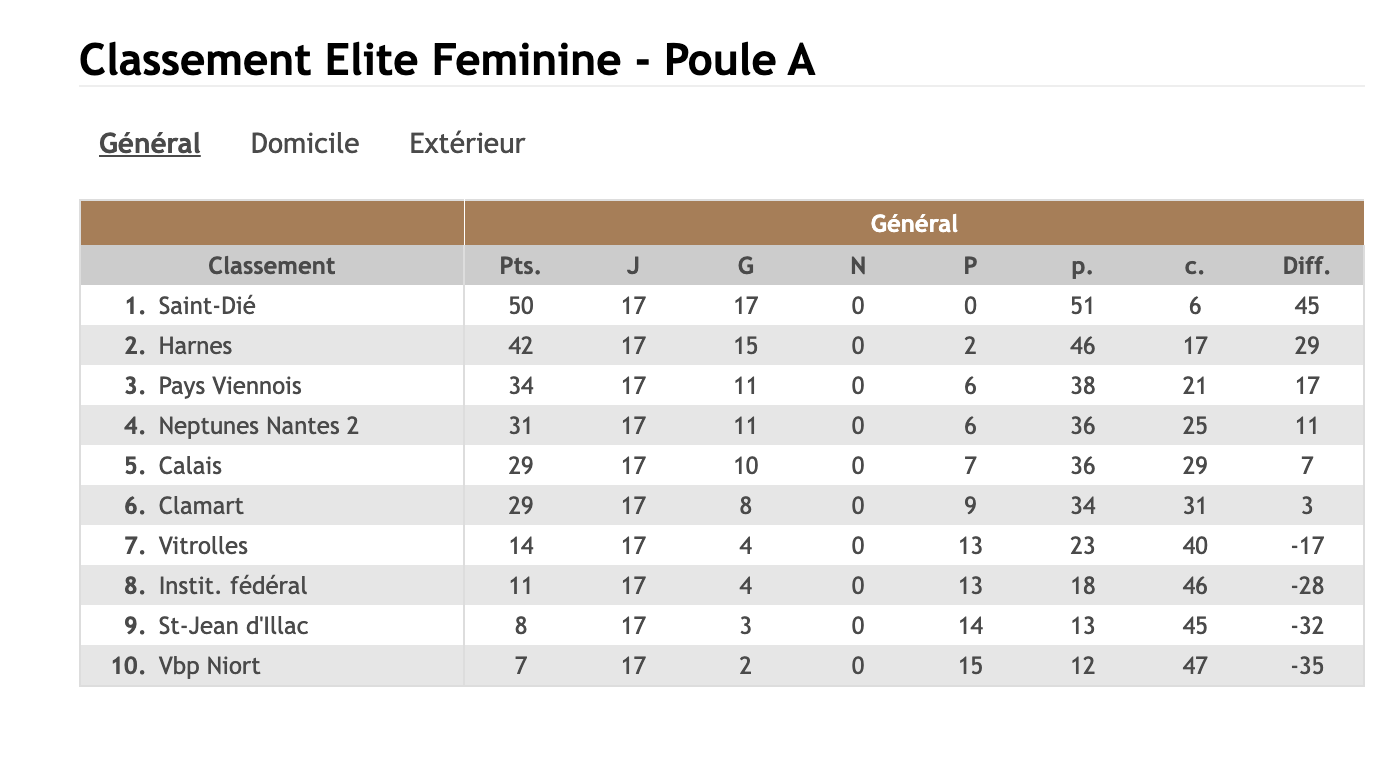
Task: Click the brown Général table header
Action: click(x=914, y=224)
